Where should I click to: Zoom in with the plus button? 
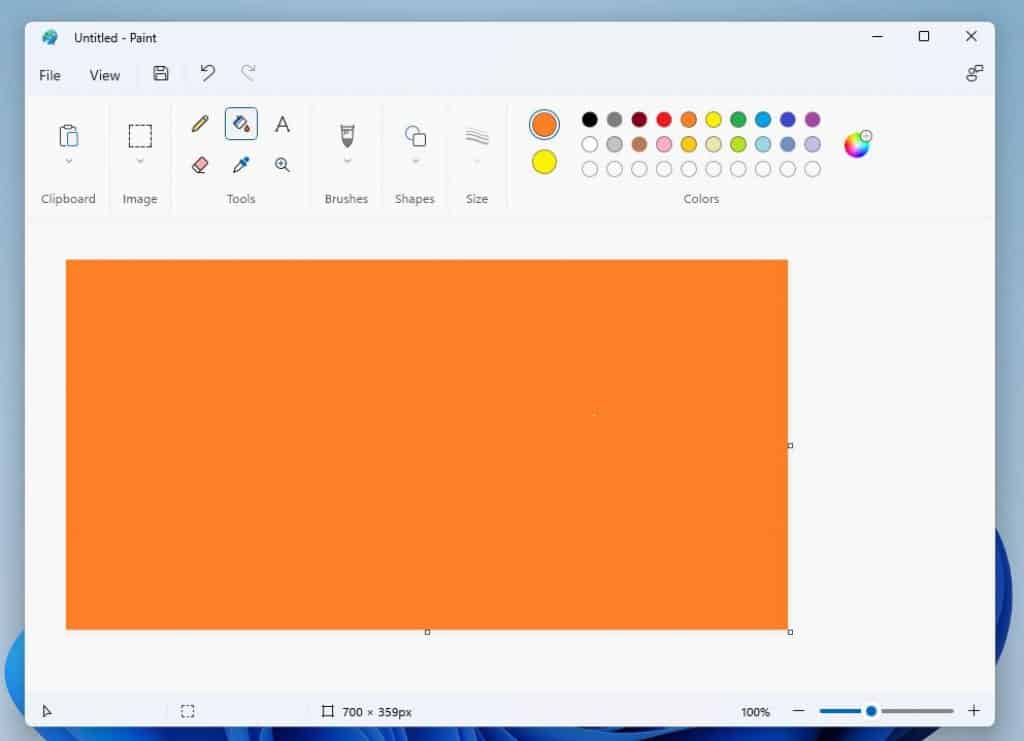(974, 710)
